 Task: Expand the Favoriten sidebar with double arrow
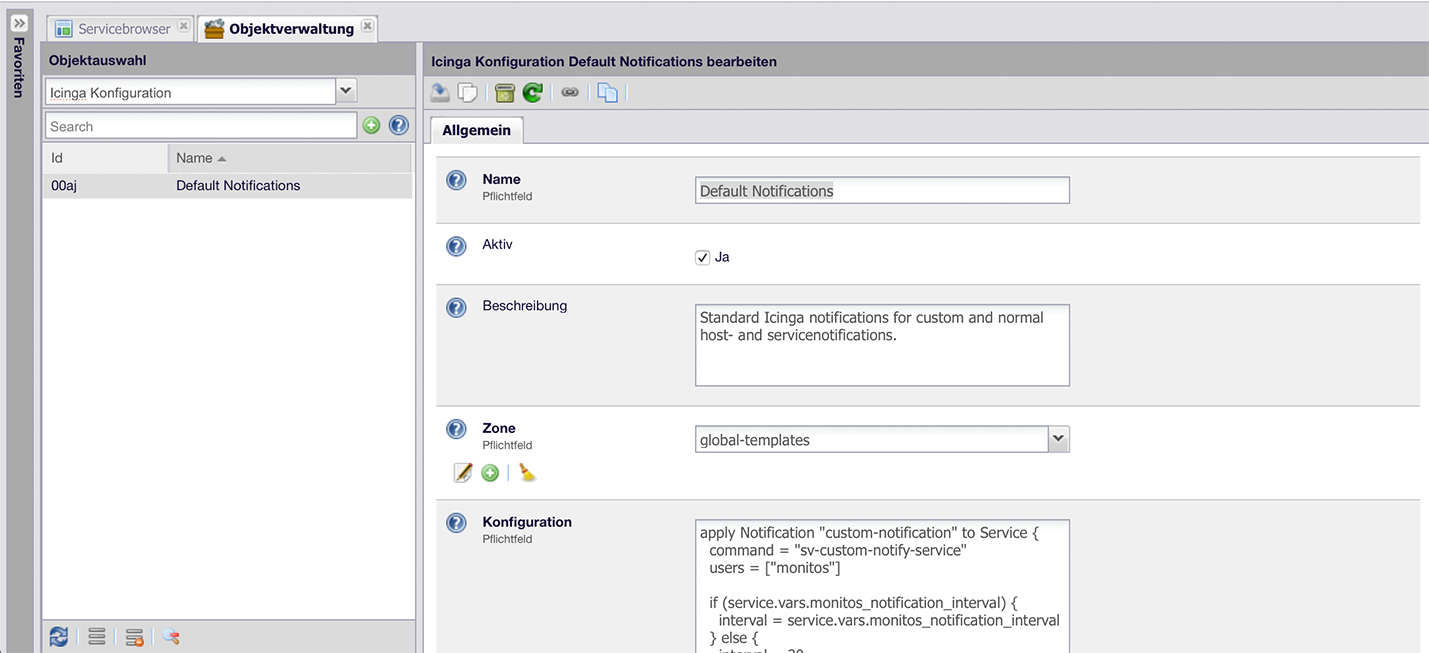point(19,22)
